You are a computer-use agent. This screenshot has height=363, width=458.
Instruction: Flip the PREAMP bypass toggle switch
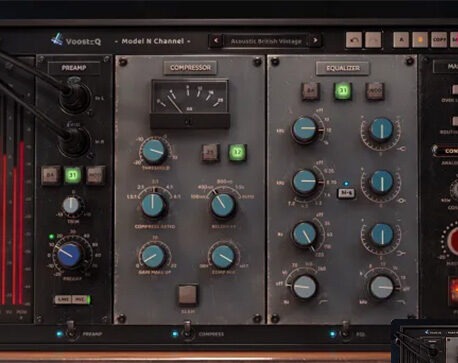coord(71,331)
